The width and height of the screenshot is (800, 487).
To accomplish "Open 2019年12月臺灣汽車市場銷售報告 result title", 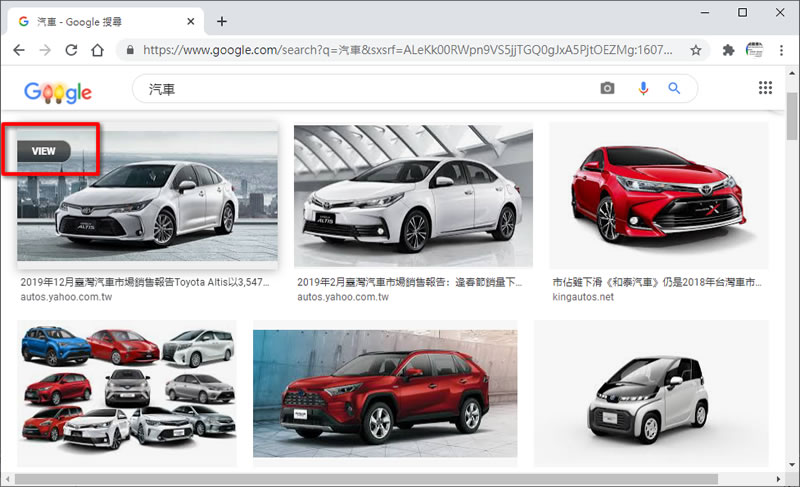I will 144,282.
